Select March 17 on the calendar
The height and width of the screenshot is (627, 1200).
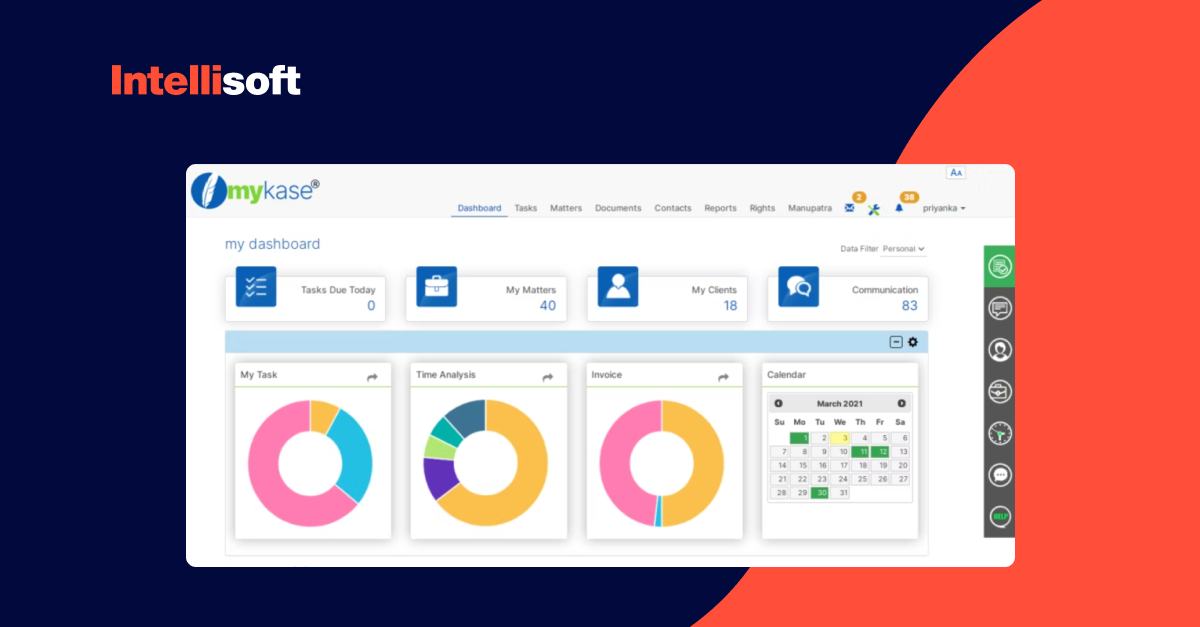pyautogui.click(x=840, y=465)
